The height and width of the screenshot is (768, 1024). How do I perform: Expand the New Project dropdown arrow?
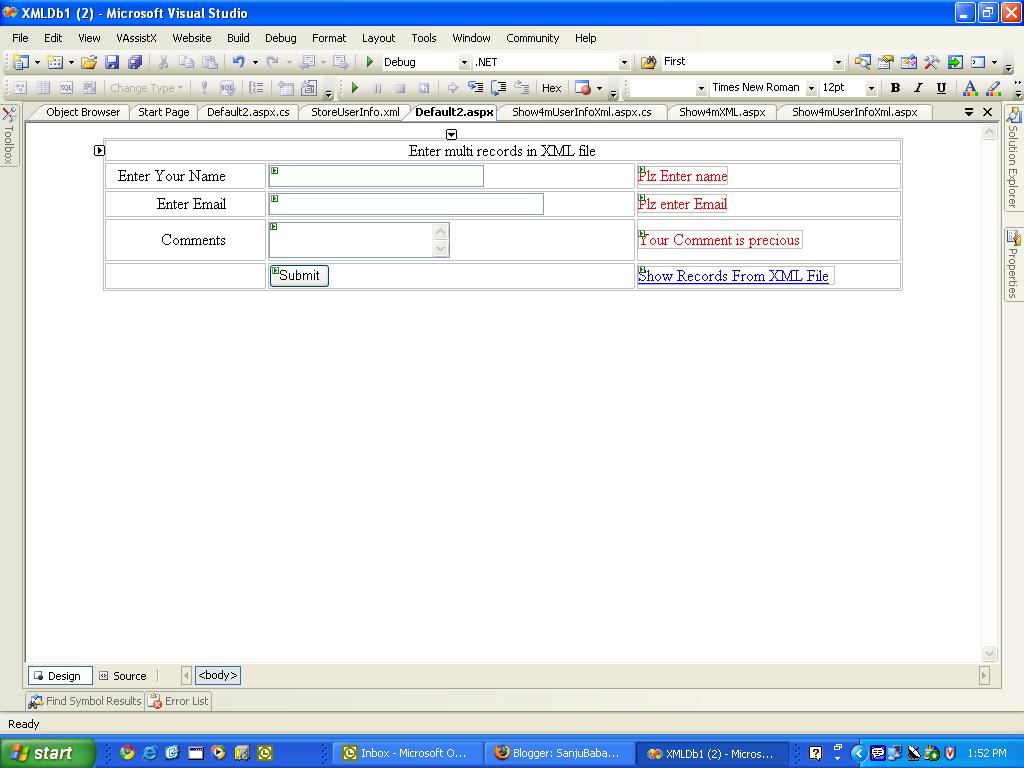tap(37, 62)
